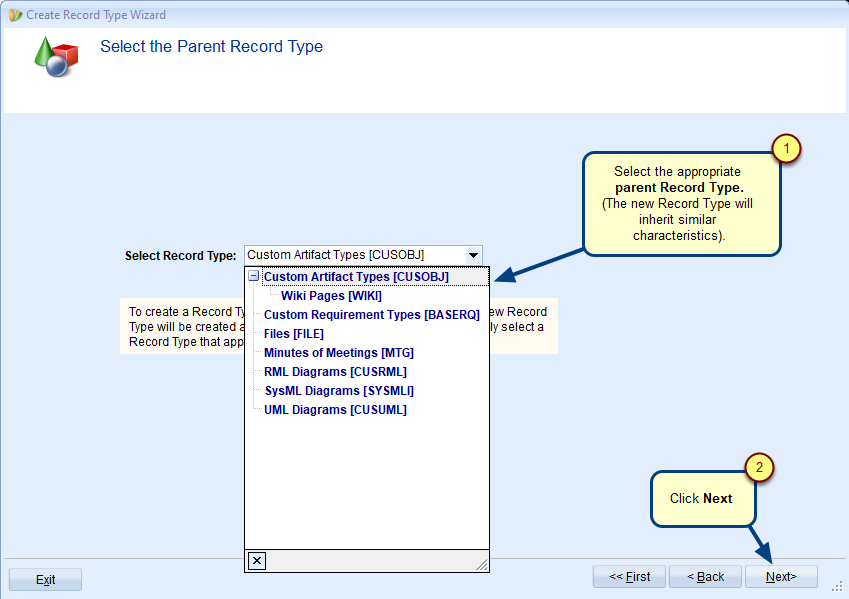Go back with the < Back button
Image resolution: width=849 pixels, height=599 pixels.
pos(704,577)
